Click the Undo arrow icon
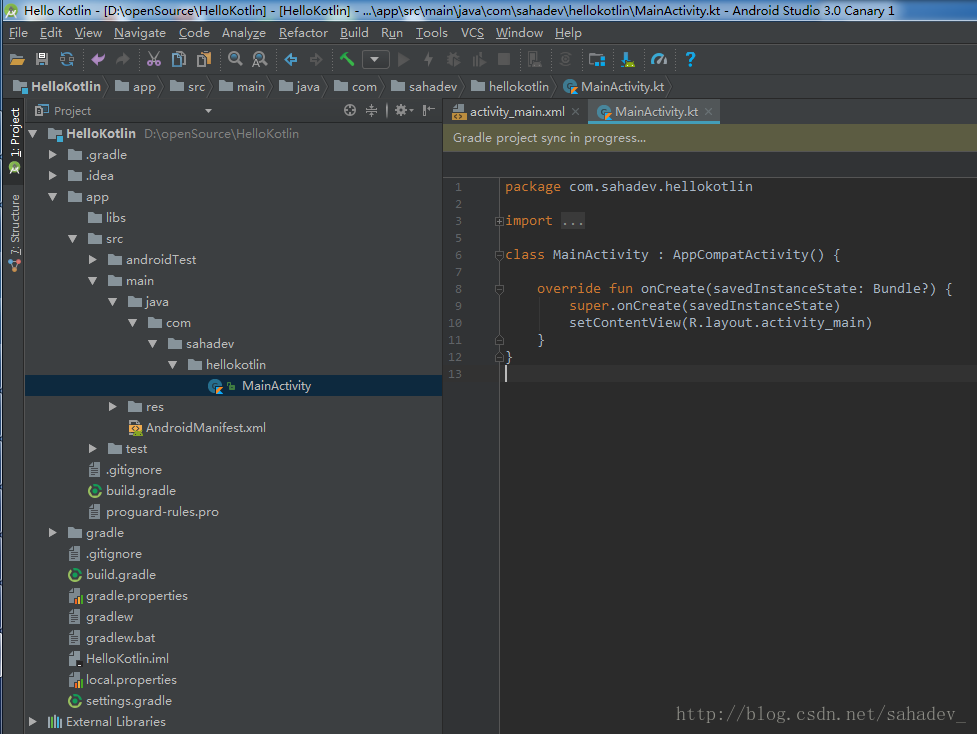977x734 pixels. click(98, 60)
